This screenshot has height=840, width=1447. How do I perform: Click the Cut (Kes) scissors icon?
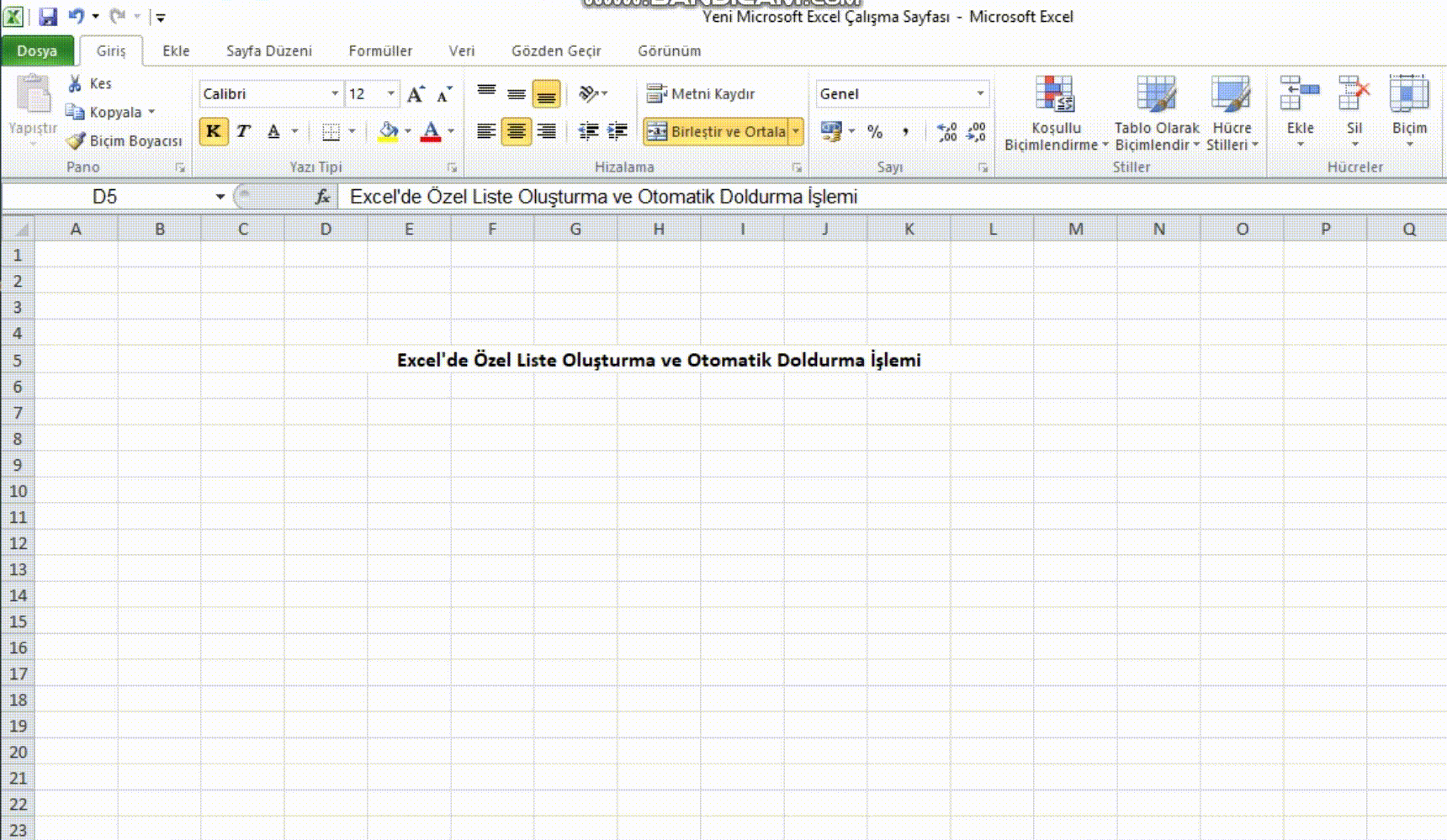[75, 83]
